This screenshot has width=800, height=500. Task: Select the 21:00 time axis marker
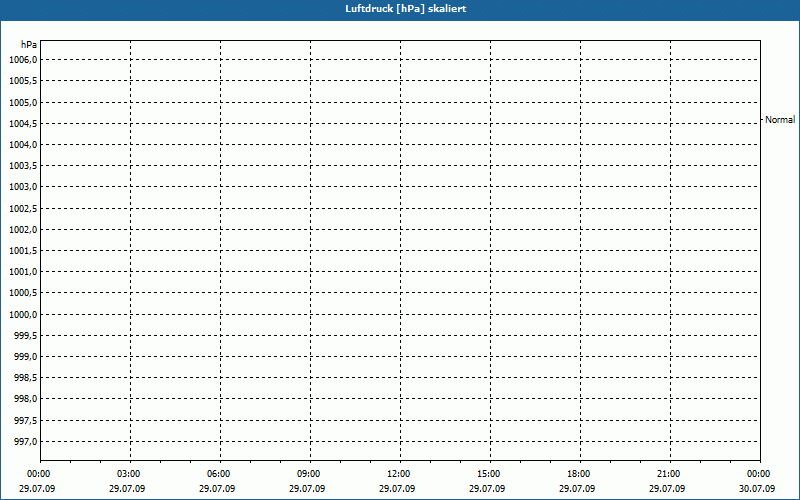point(669,474)
